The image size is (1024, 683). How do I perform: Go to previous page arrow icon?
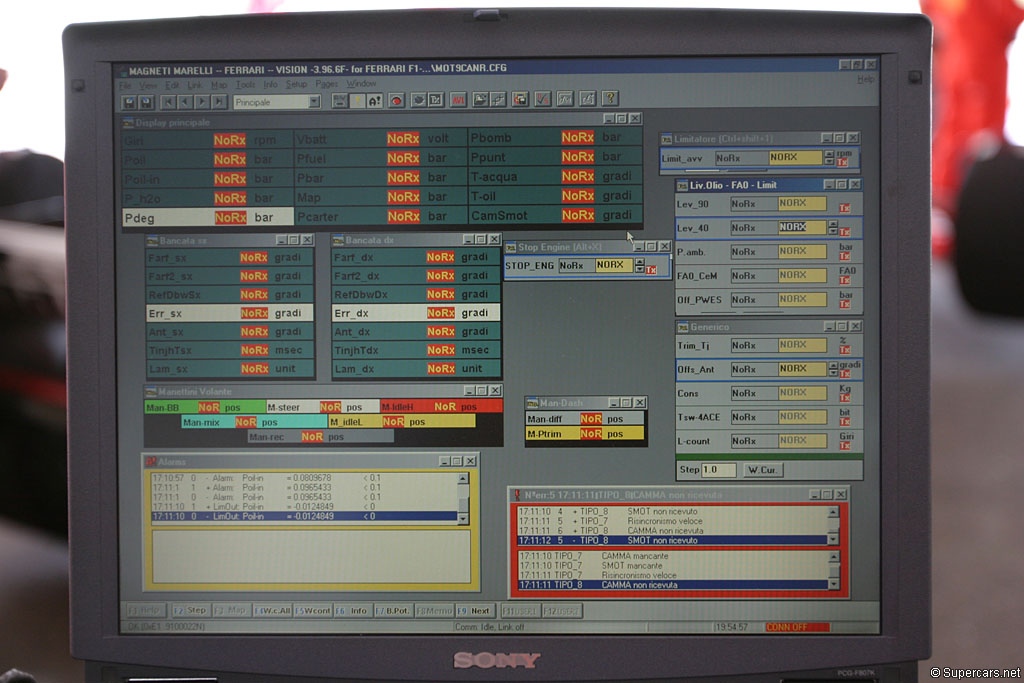(x=185, y=102)
